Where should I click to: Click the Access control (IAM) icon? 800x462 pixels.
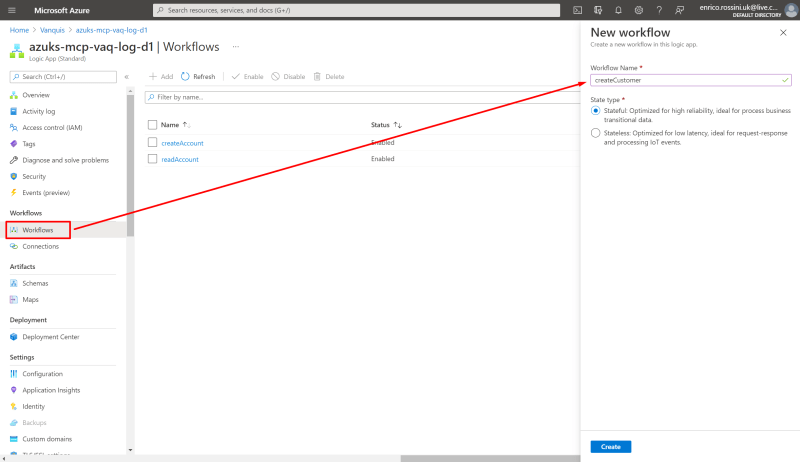[x=14, y=127]
